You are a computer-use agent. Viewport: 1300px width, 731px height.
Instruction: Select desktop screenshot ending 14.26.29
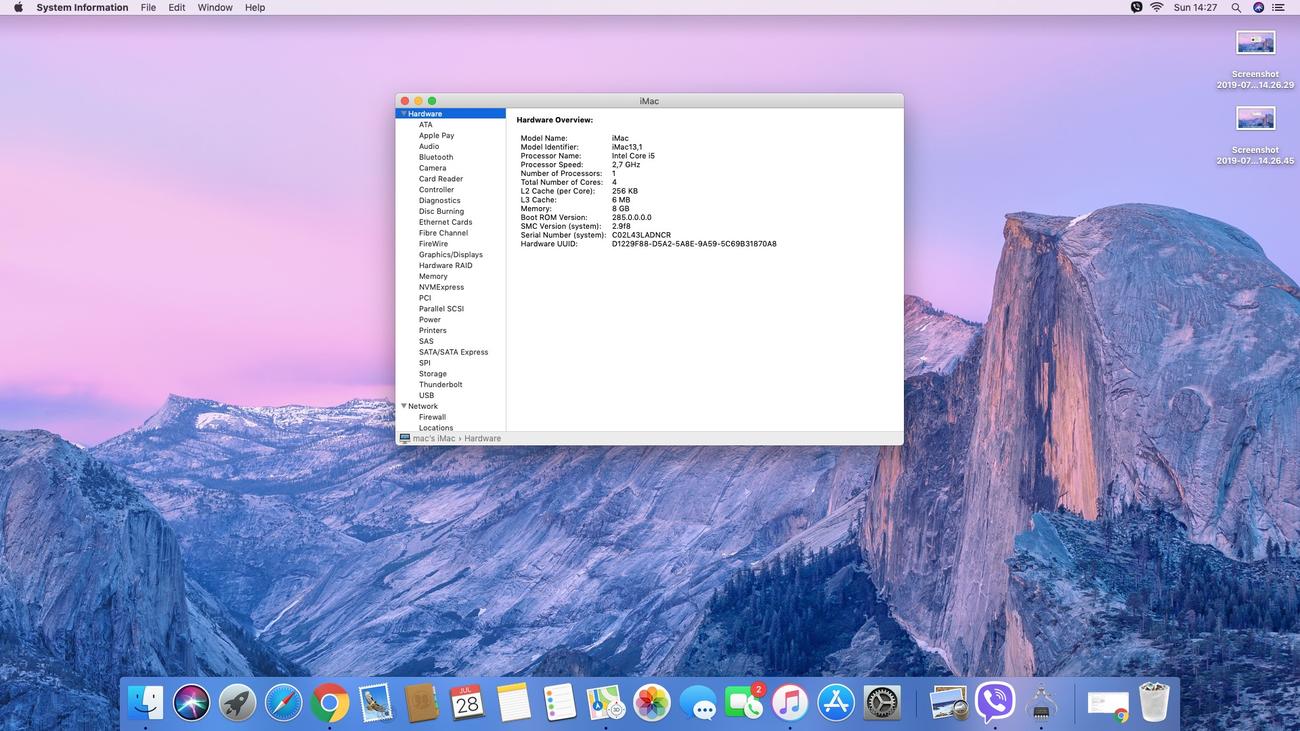point(1255,59)
